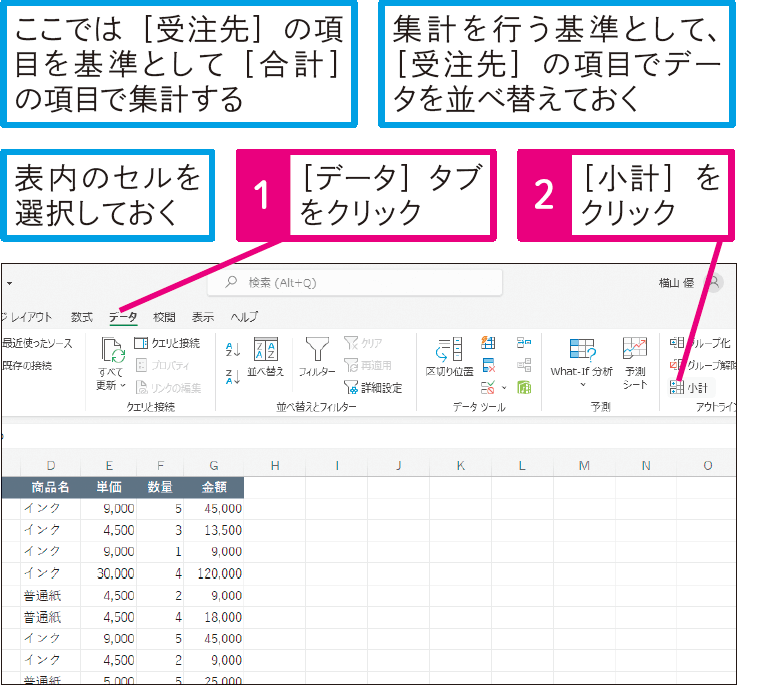Click the Data Validation icon
783x685 pixels.
tap(488, 387)
